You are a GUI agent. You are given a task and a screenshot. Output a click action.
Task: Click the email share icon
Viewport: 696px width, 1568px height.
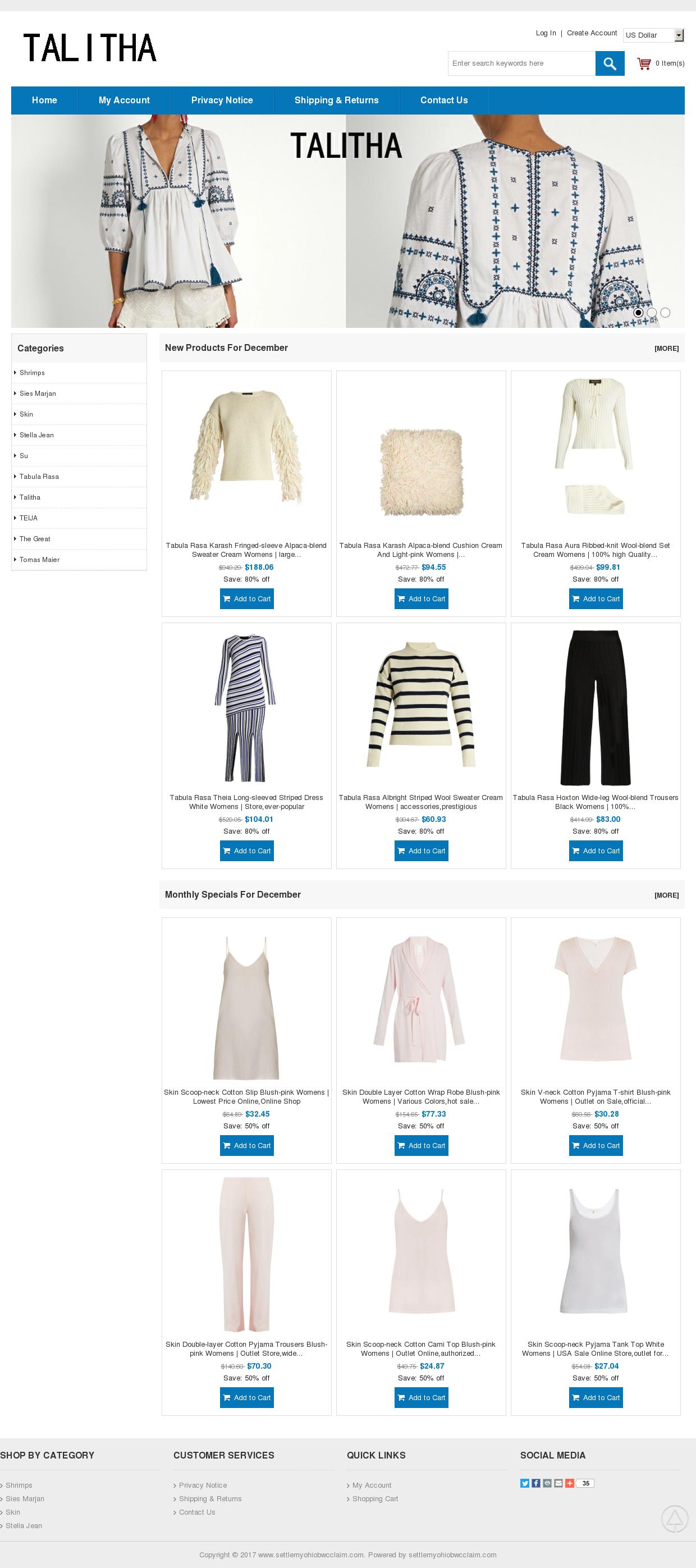558,1483
